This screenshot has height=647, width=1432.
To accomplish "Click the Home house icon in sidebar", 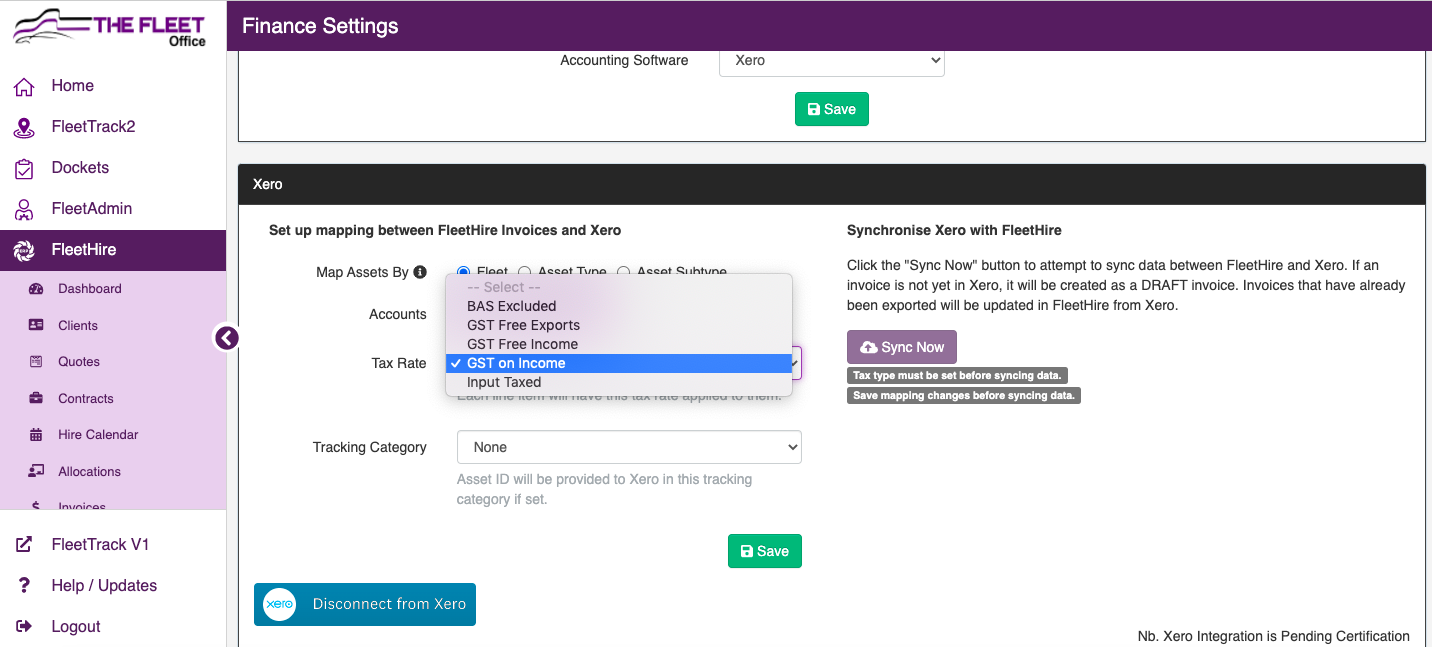I will pos(24,87).
